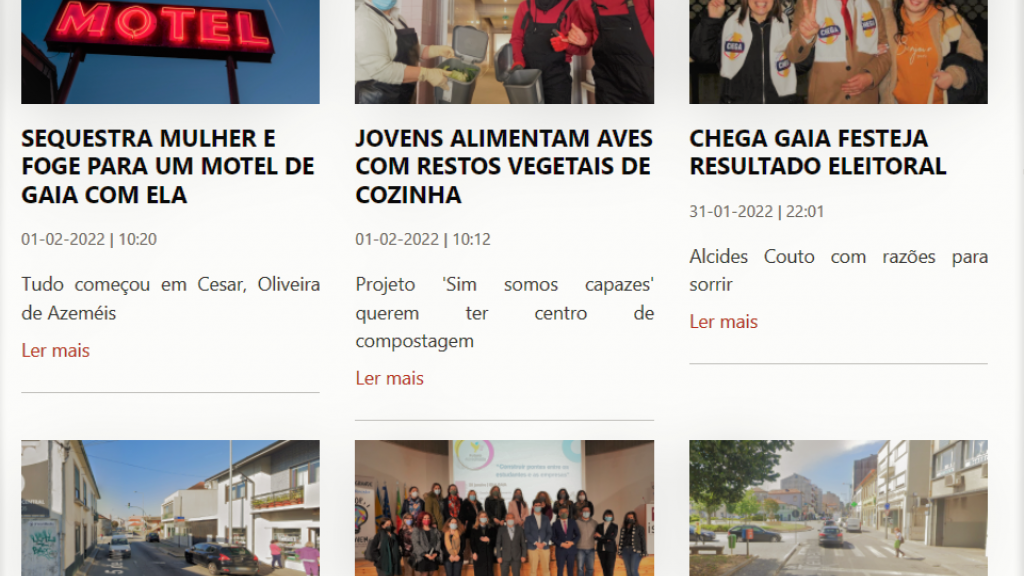Open the Chega supporters celebration photo

pos(839,52)
